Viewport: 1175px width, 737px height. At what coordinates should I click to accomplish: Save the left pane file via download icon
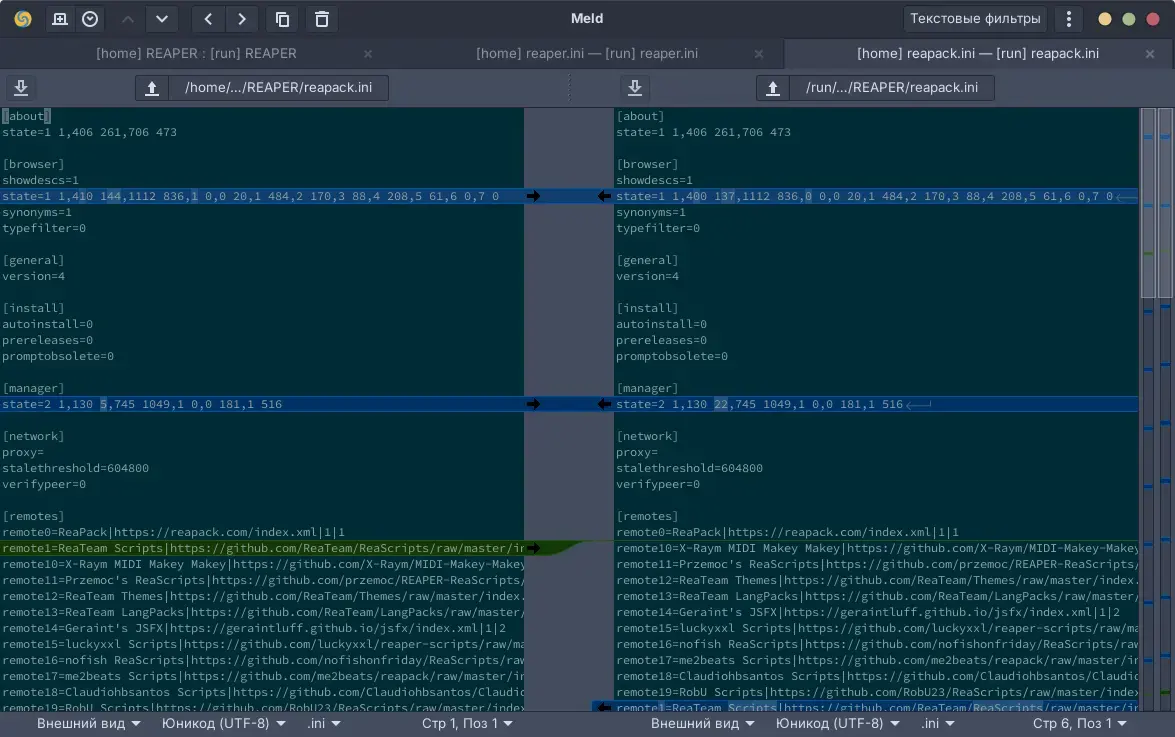coord(21,88)
